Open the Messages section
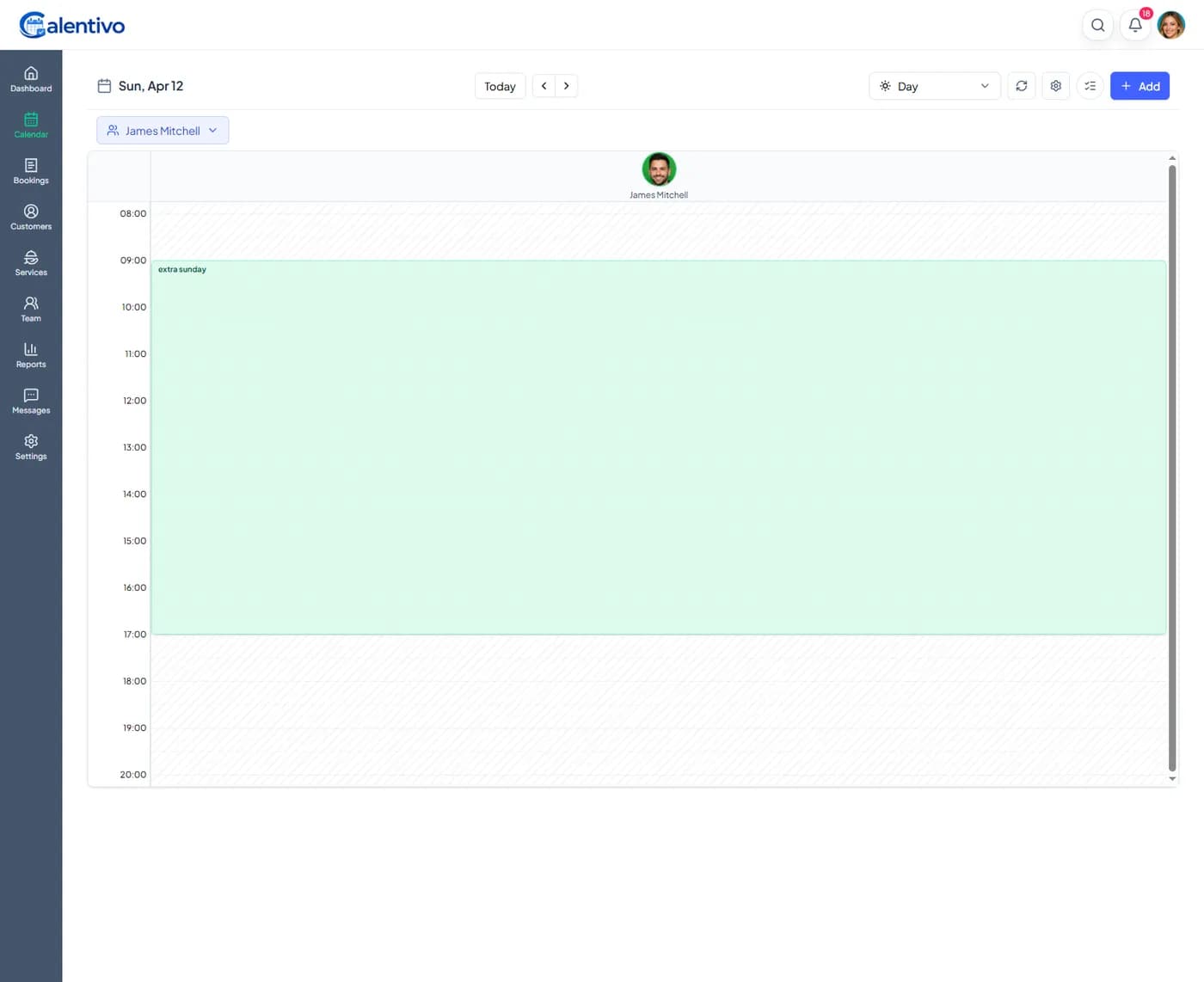This screenshot has height=982, width=1204. (31, 401)
